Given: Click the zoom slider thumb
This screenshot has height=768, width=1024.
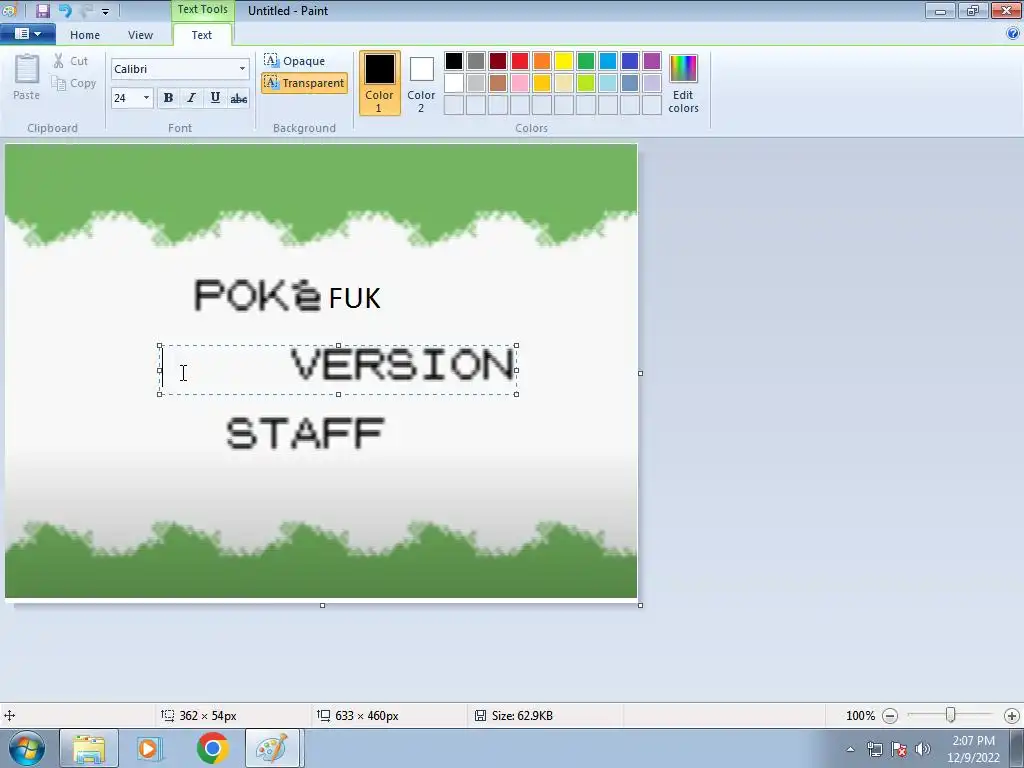Looking at the screenshot, I should [951, 716].
